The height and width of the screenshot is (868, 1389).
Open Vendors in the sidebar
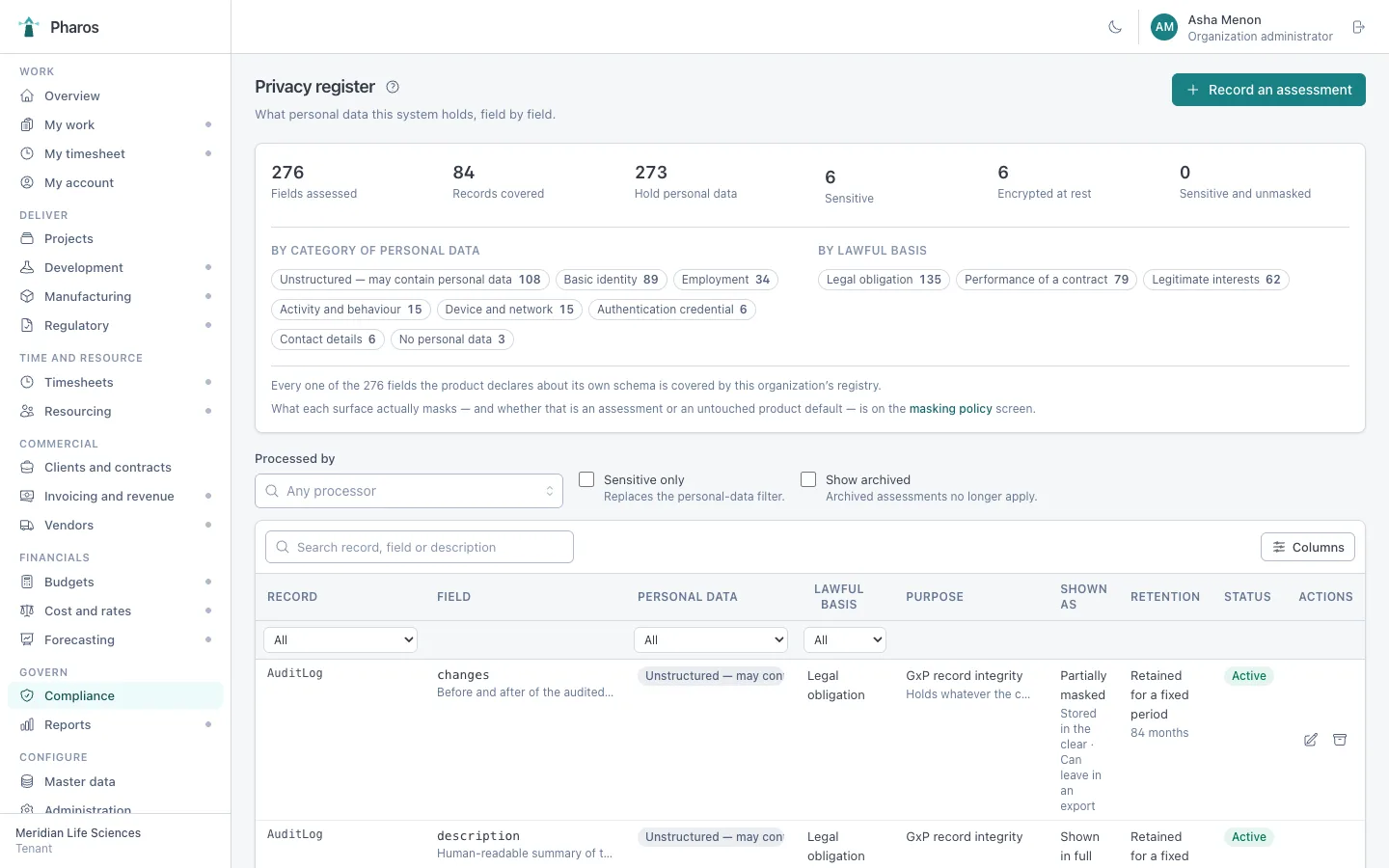point(115,525)
